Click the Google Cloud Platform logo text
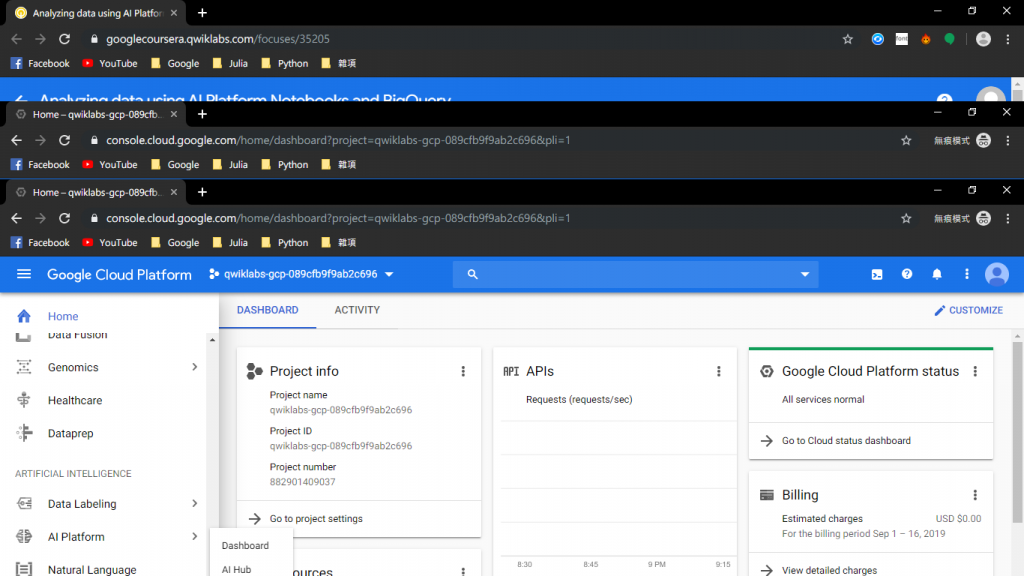This screenshot has width=1024, height=576. pos(119,275)
